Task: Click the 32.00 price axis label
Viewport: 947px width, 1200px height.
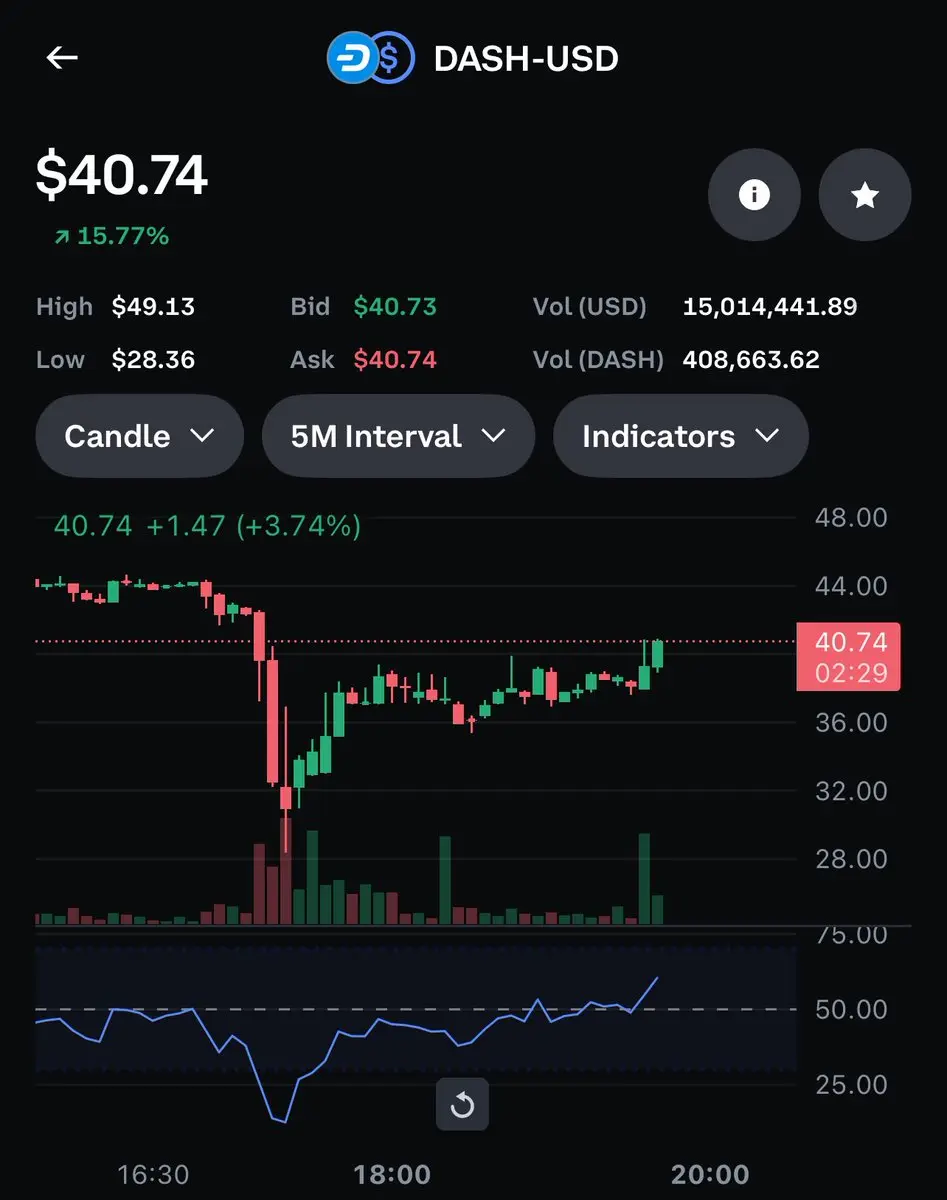Action: coord(851,791)
